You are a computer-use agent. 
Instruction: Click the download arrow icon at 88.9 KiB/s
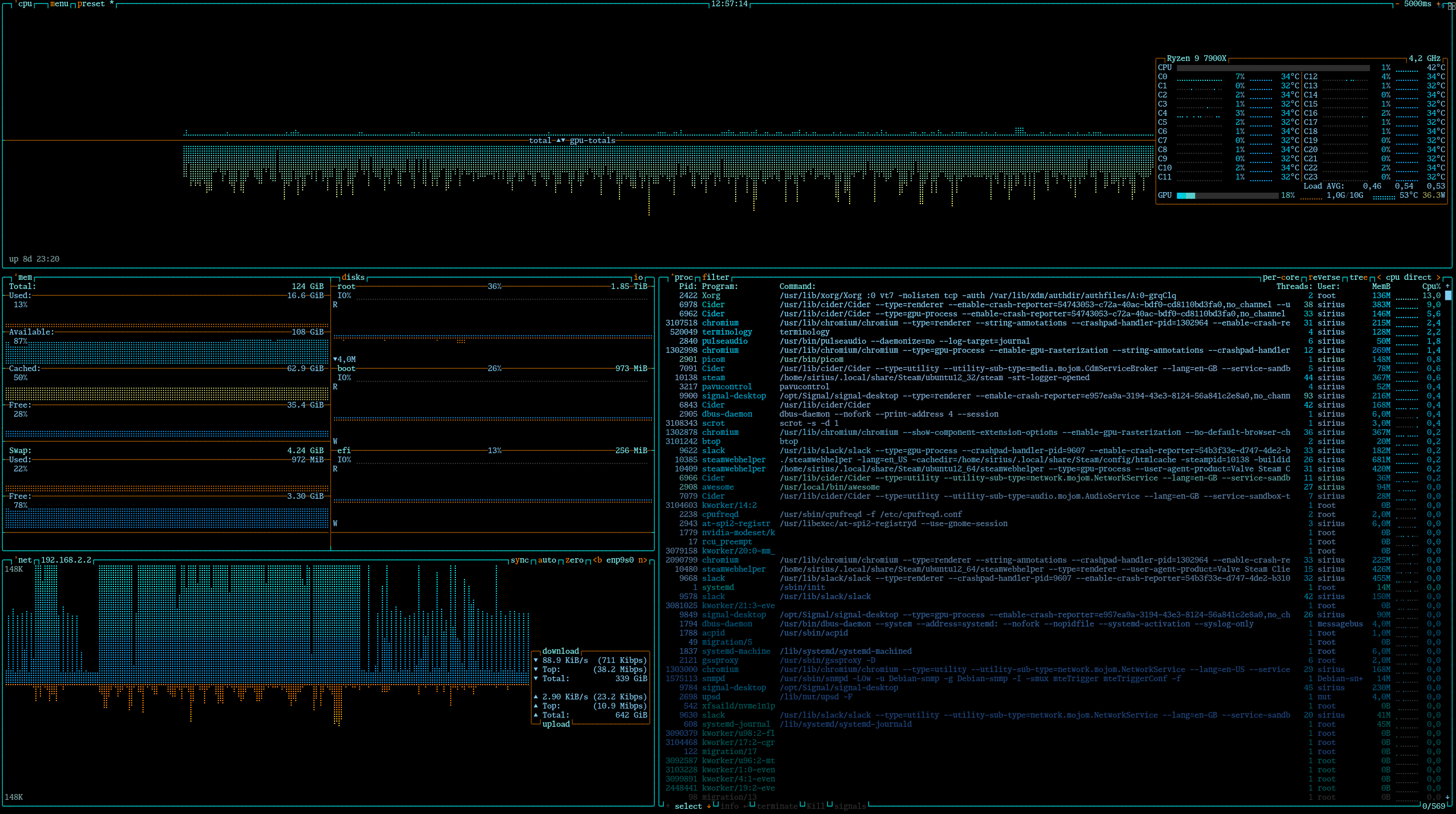point(536,661)
